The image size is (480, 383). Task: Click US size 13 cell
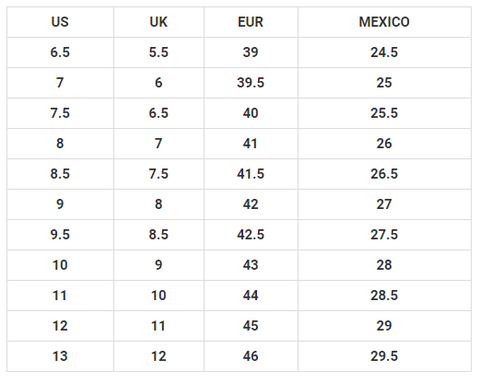click(x=60, y=356)
